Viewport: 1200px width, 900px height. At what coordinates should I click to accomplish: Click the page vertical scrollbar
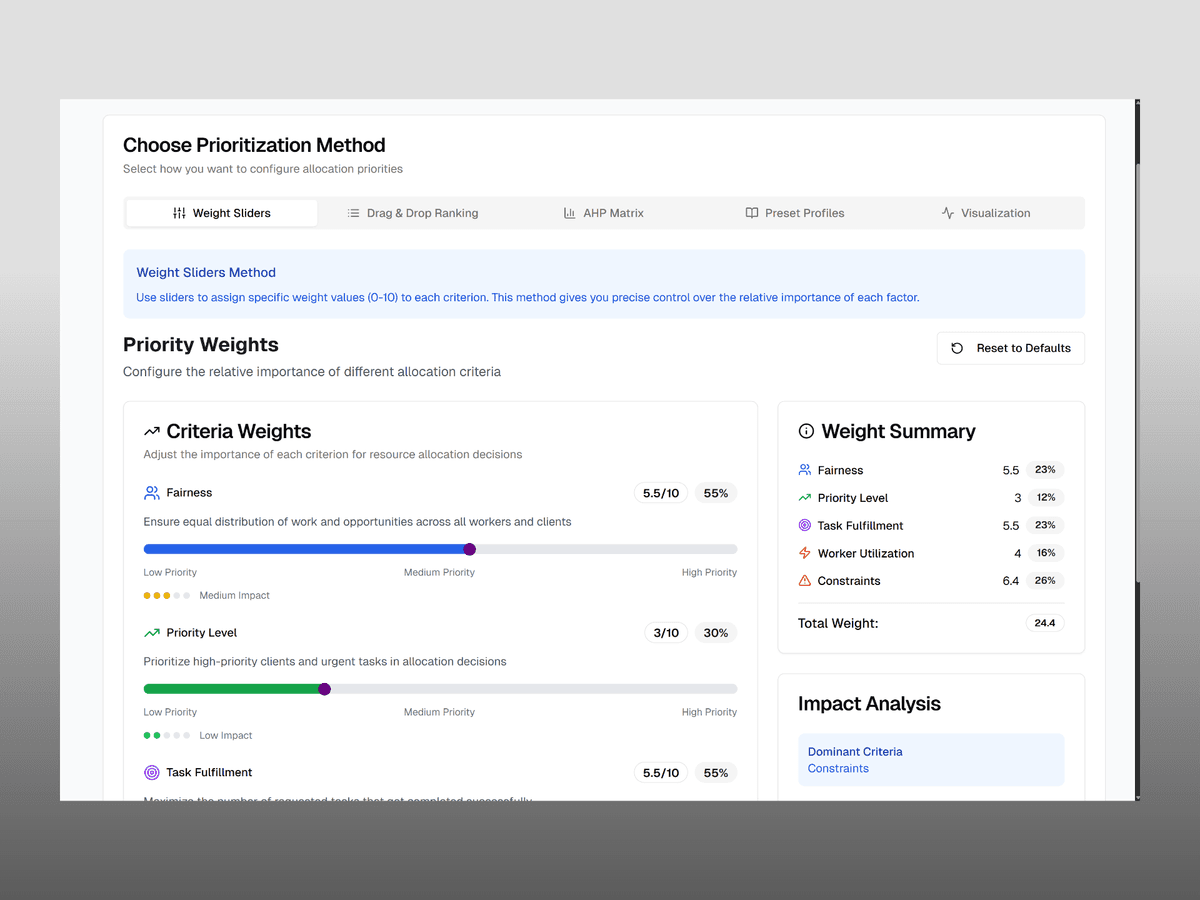[1137, 450]
